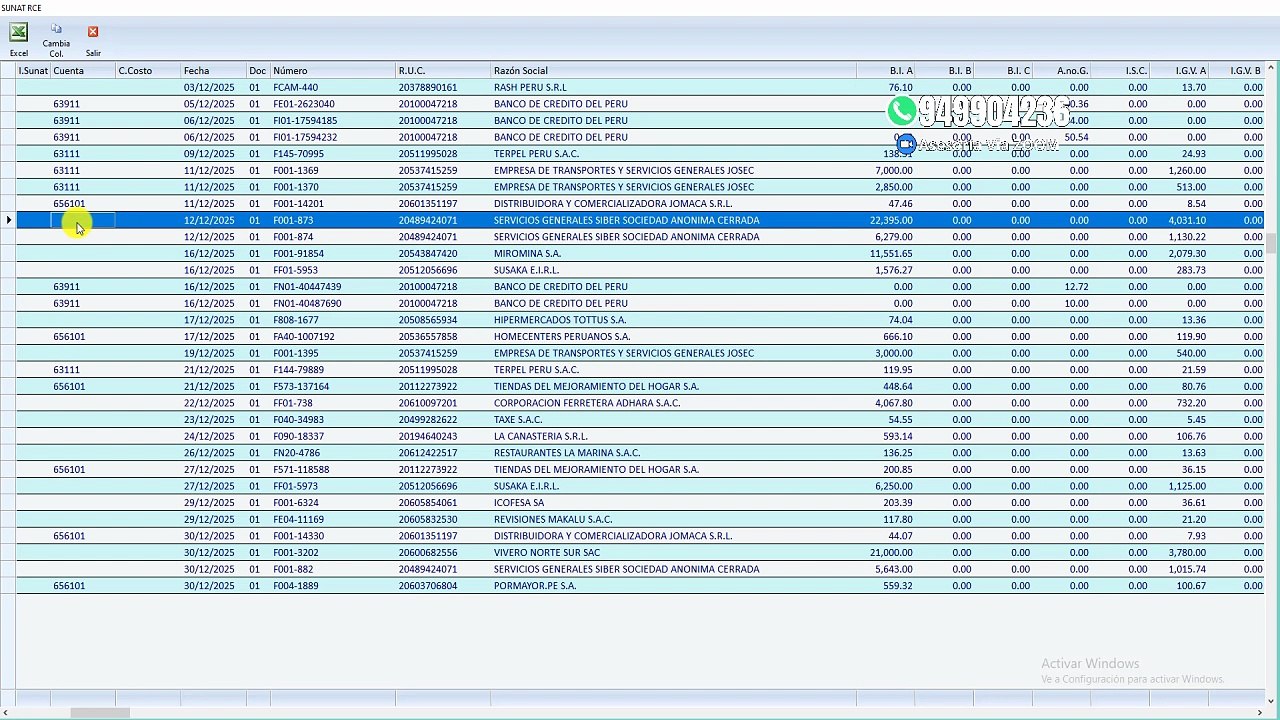
Task: Click the vertical scrollbar thumb
Action: click(x=1272, y=243)
